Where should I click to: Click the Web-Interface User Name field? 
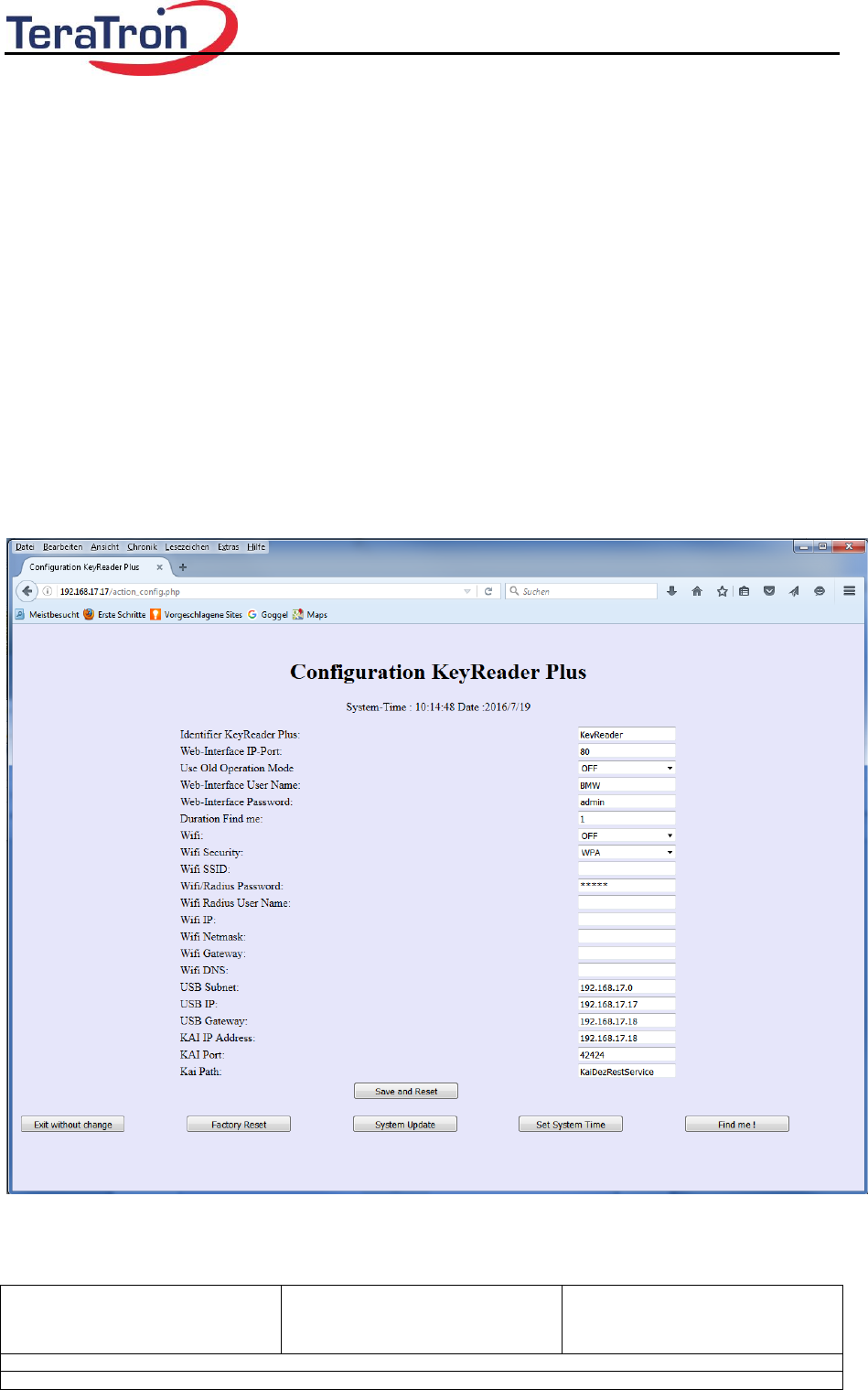click(x=627, y=785)
